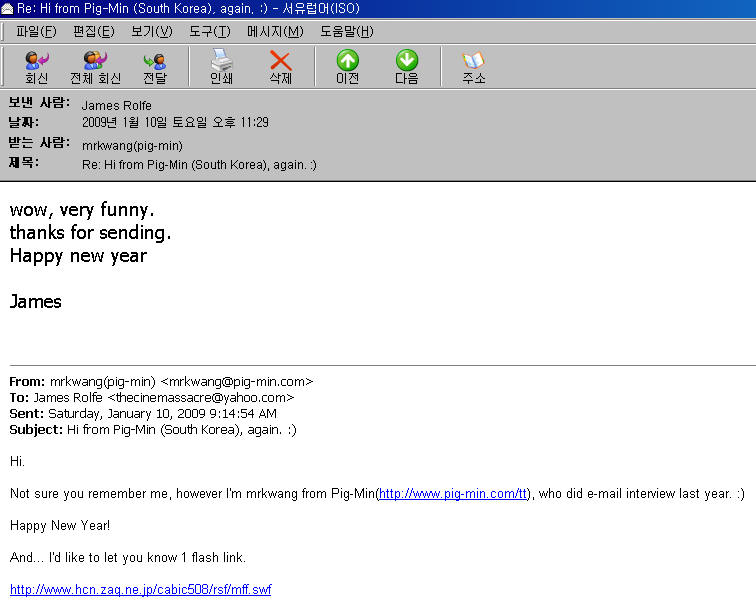Click the Reply (회신) toolbar icon
This screenshot has height=603, width=756.
click(x=37, y=67)
